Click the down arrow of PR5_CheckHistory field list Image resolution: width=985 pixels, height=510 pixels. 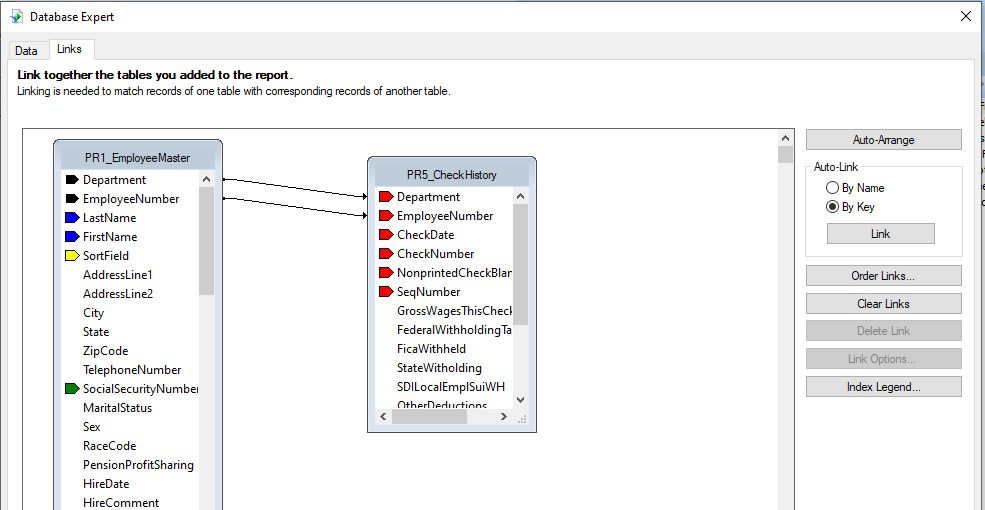coord(520,399)
